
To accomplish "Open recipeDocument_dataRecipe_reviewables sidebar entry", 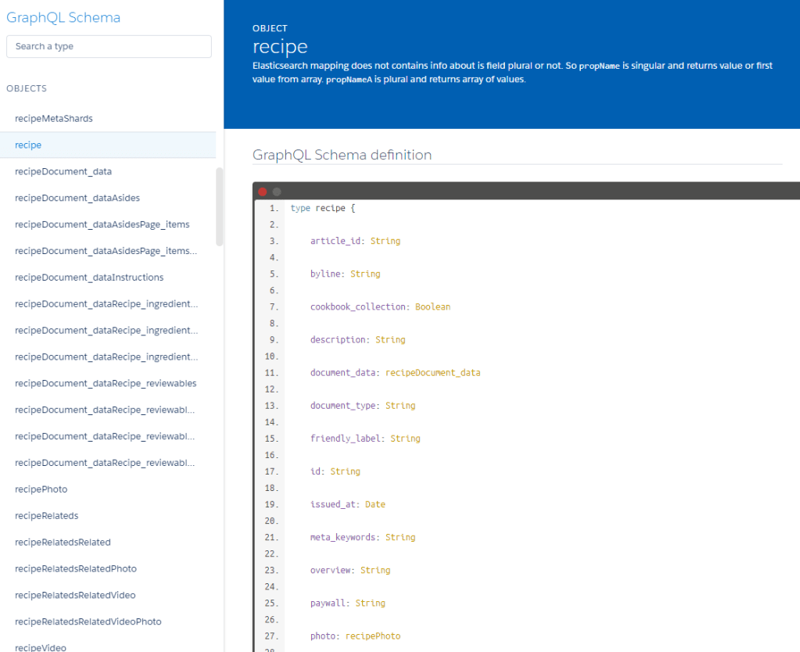I will 106,384.
